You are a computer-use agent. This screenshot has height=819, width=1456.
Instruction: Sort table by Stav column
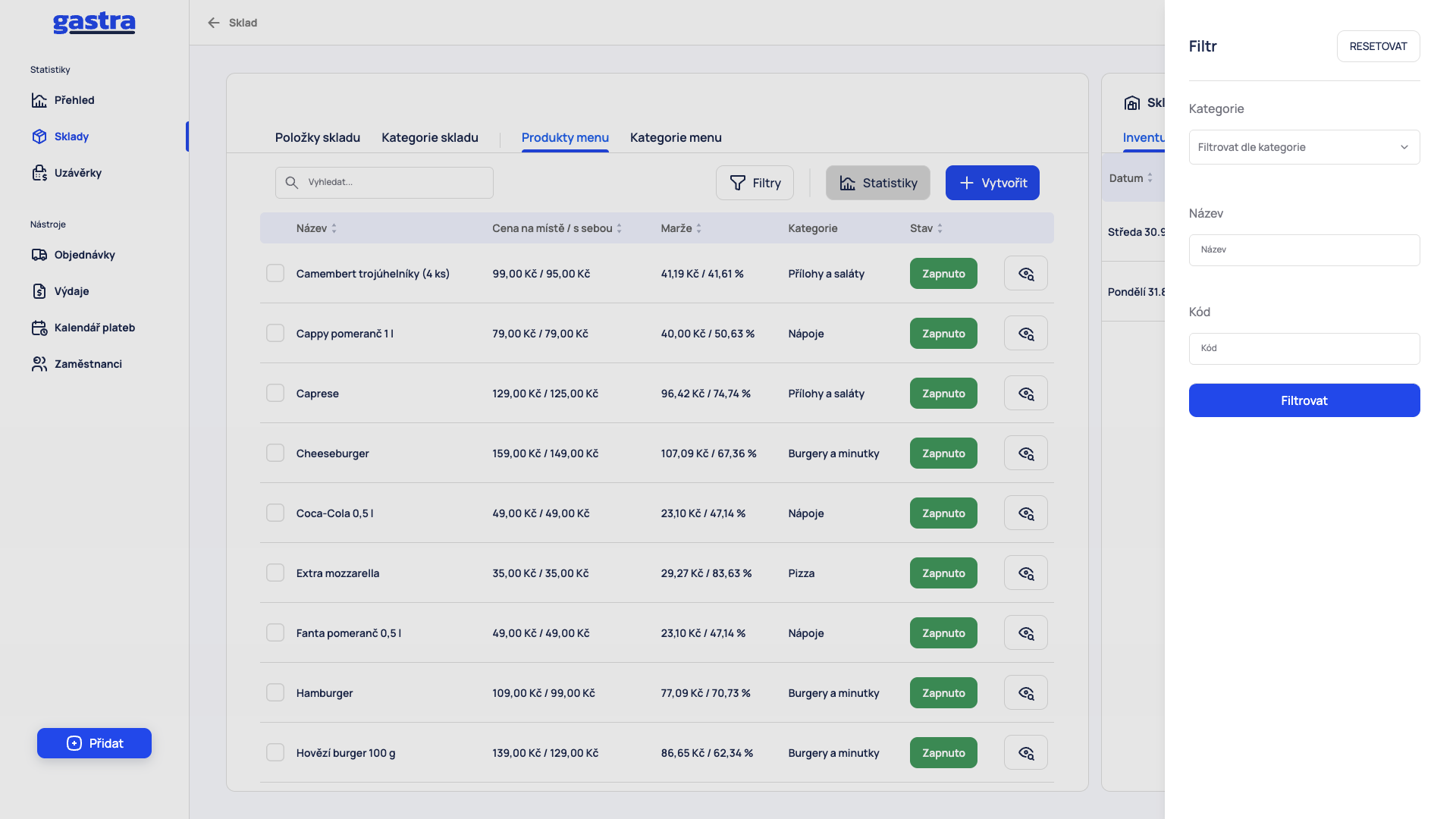[x=926, y=228]
